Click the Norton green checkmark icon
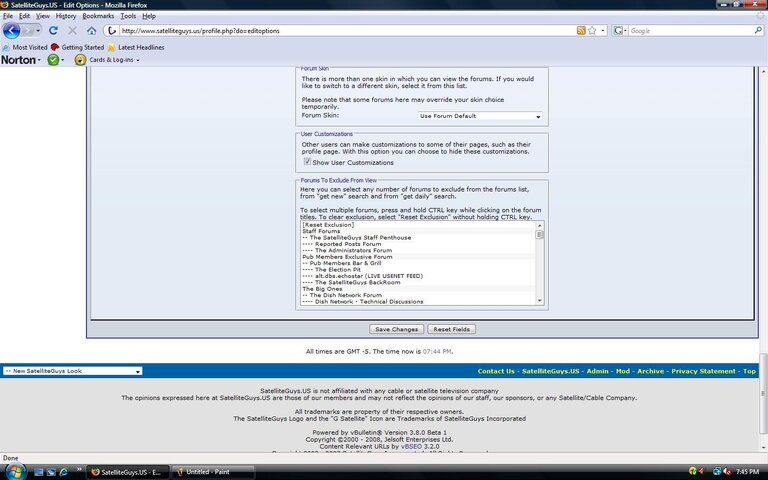The height and width of the screenshot is (480, 768). point(53,60)
